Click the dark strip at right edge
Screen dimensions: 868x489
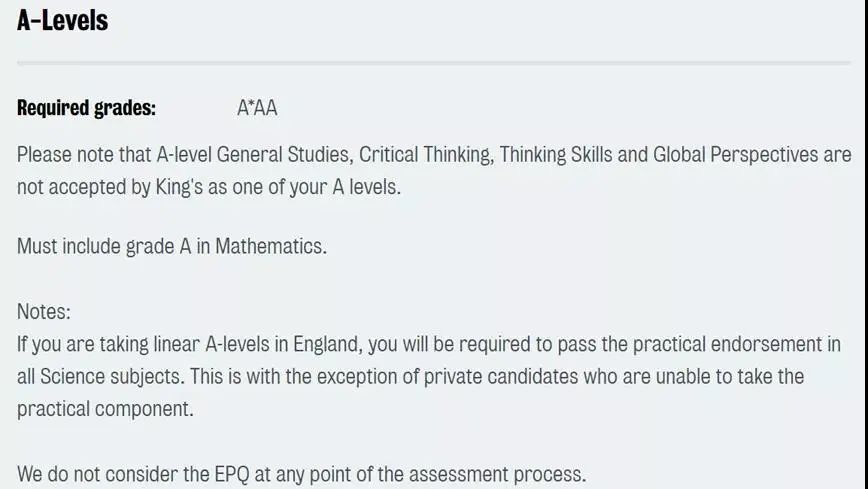click(866, 244)
